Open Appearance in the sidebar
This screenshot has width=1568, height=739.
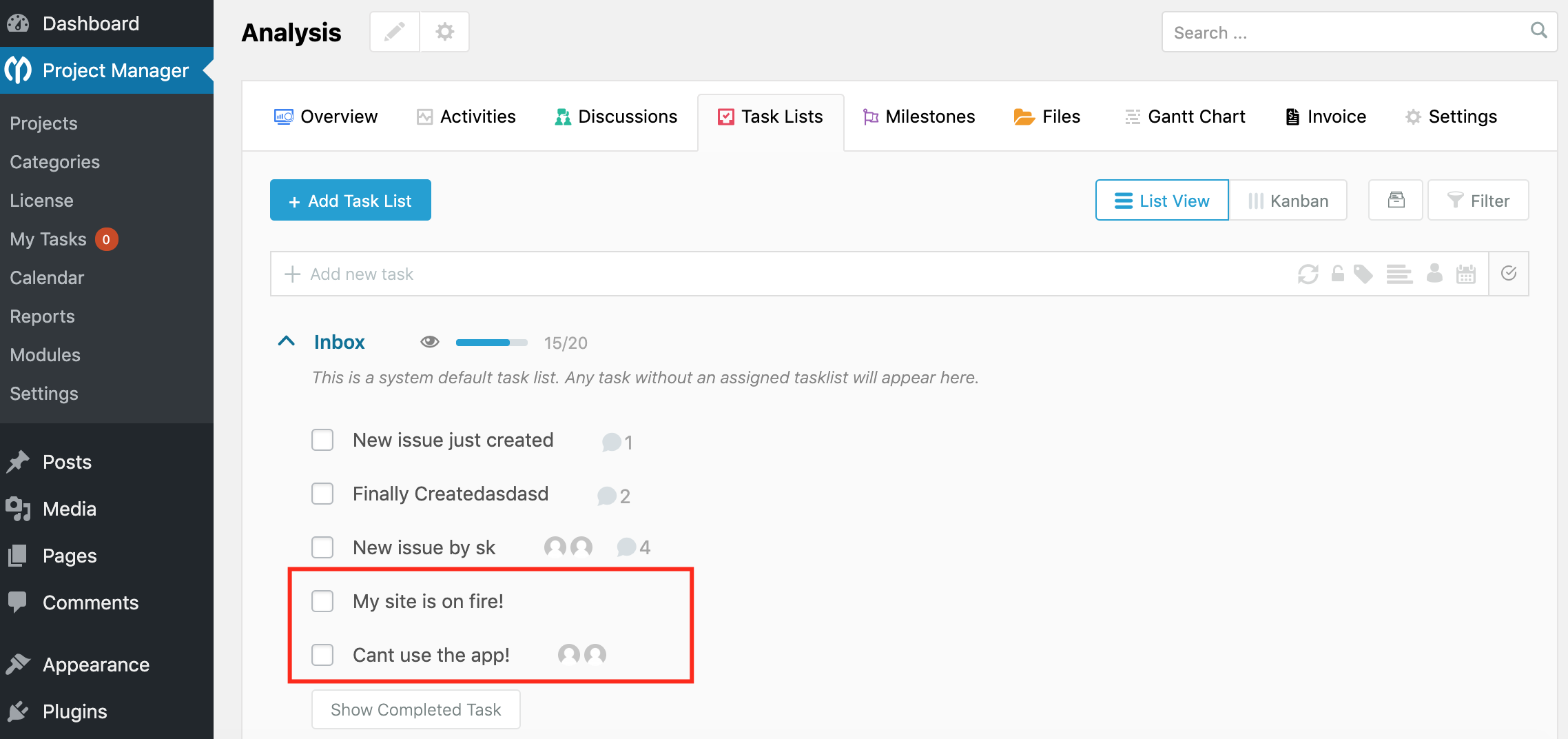point(96,665)
